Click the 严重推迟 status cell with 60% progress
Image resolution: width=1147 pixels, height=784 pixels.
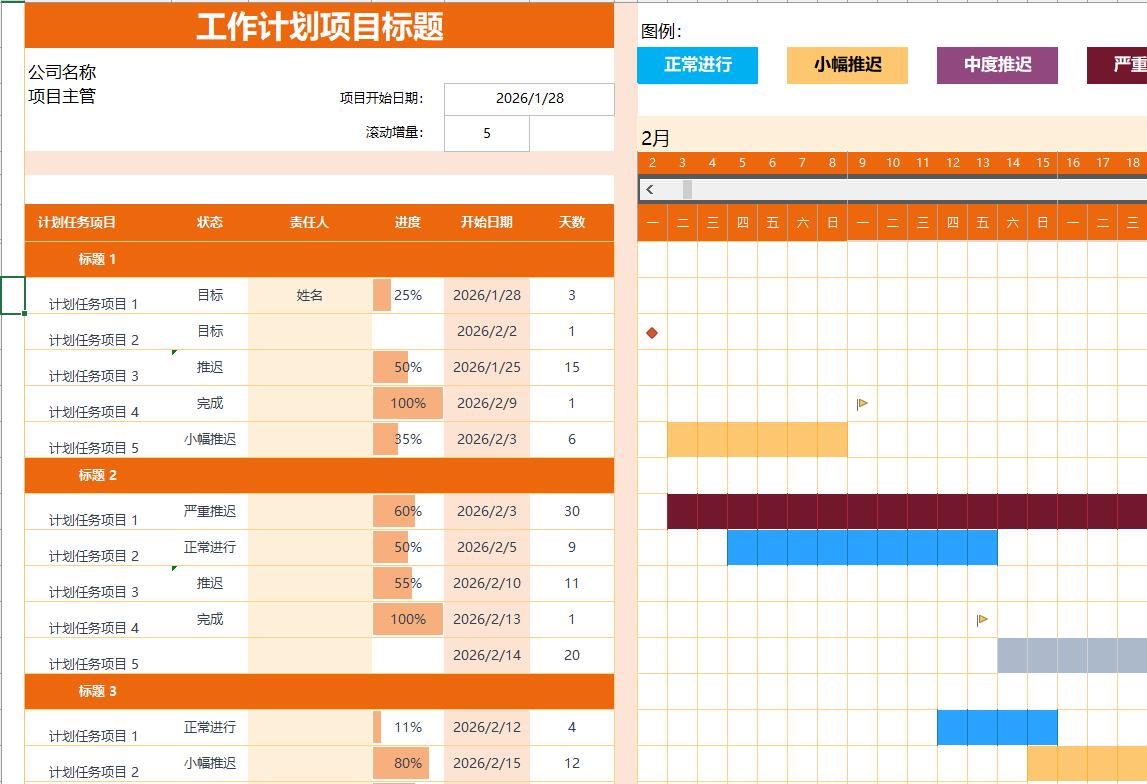tap(210, 511)
